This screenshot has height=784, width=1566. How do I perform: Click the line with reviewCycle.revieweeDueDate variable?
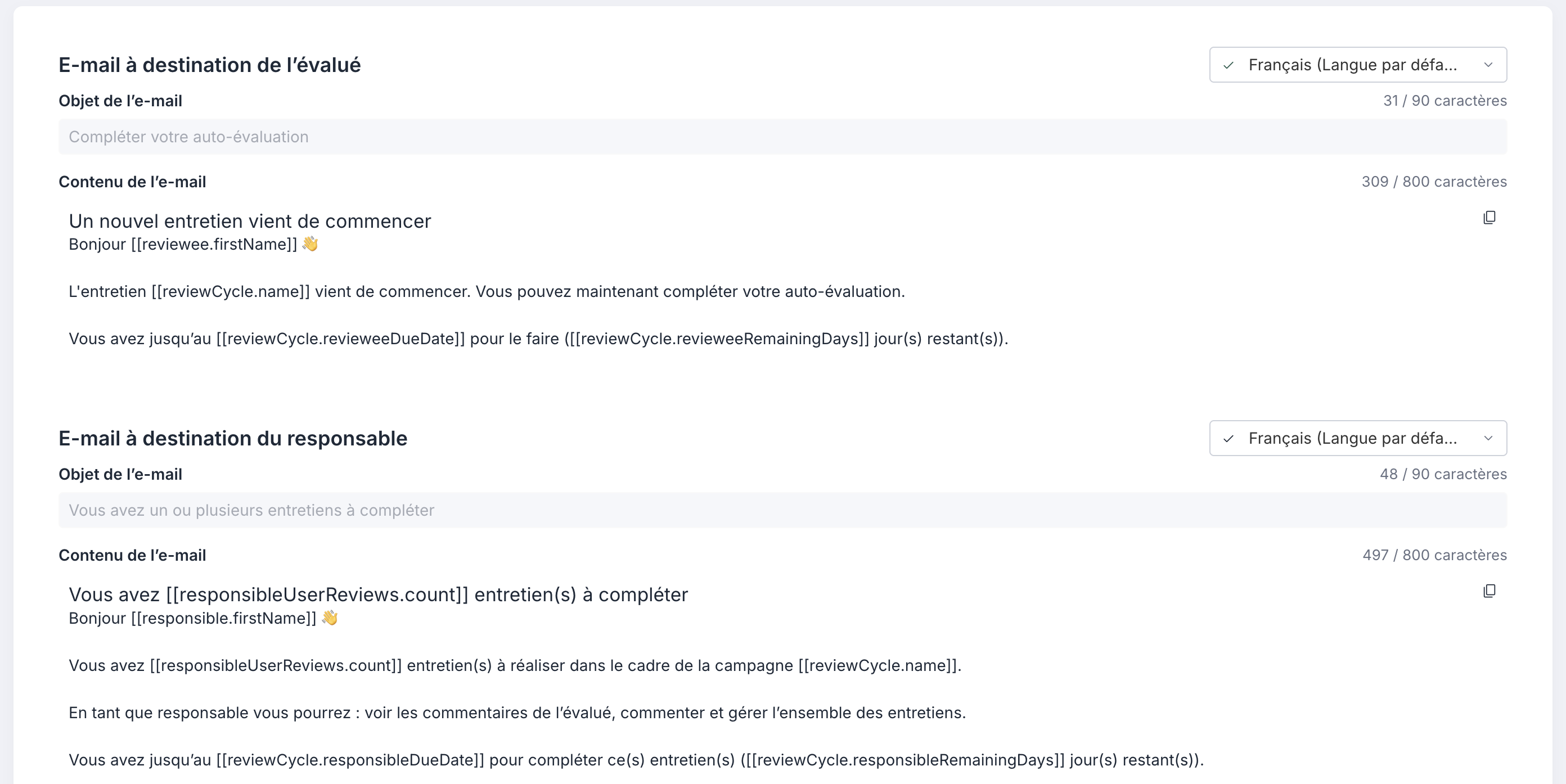[x=538, y=339]
